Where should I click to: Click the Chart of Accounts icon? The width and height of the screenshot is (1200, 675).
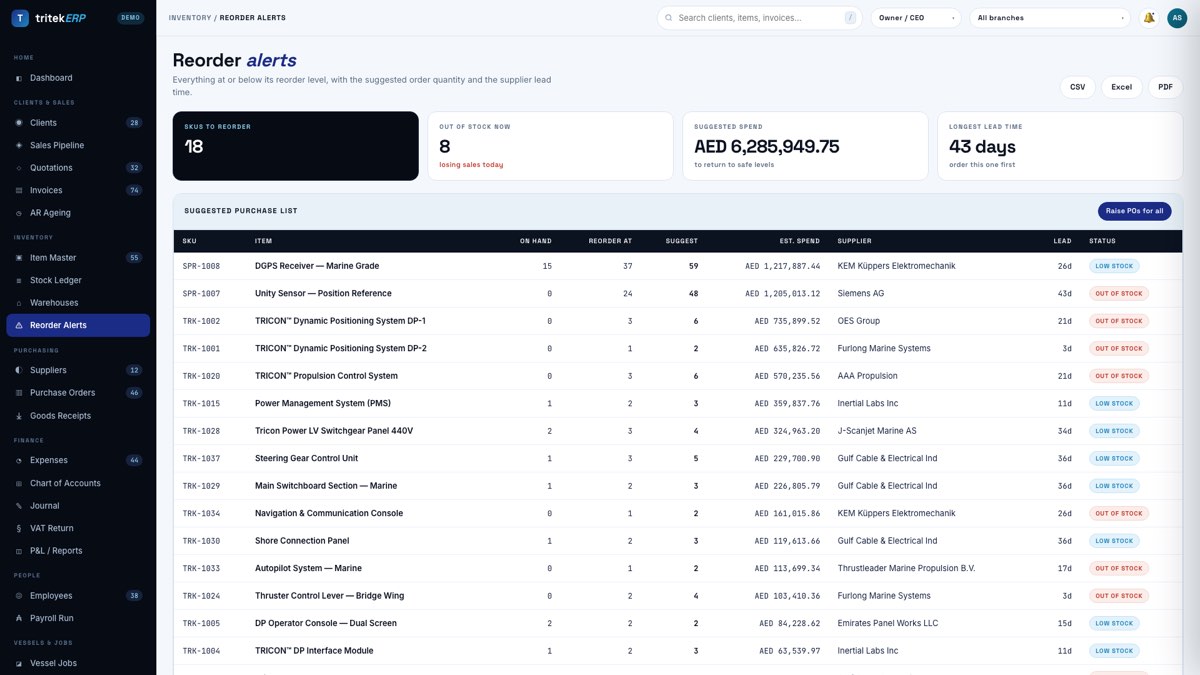[x=19, y=483]
